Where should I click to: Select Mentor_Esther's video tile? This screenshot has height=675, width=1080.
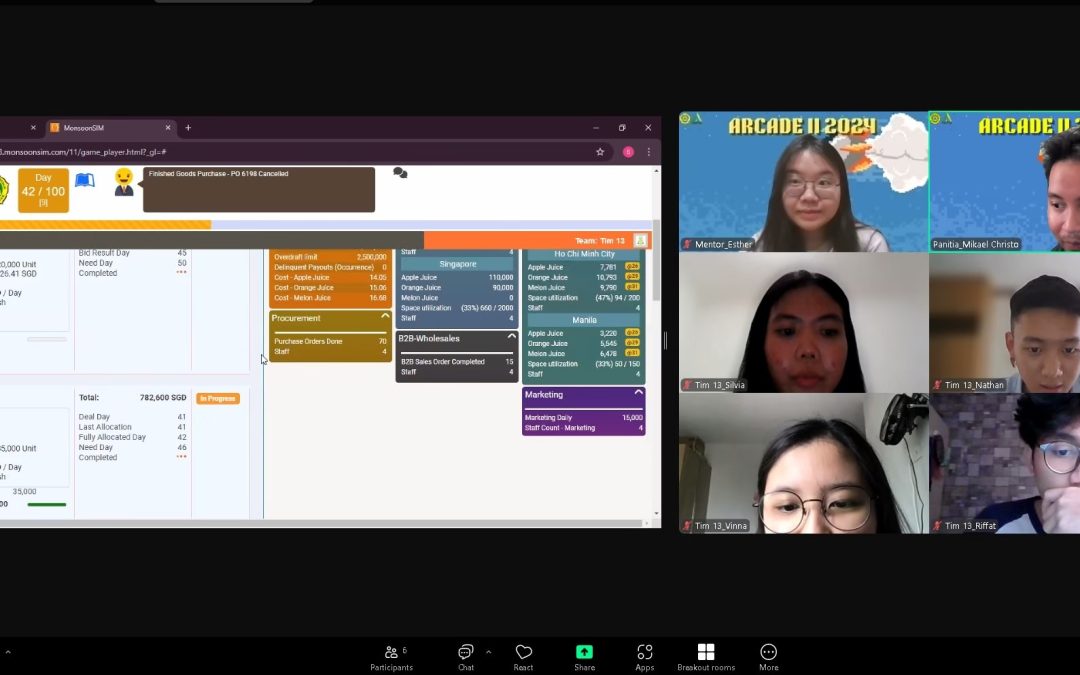click(803, 181)
